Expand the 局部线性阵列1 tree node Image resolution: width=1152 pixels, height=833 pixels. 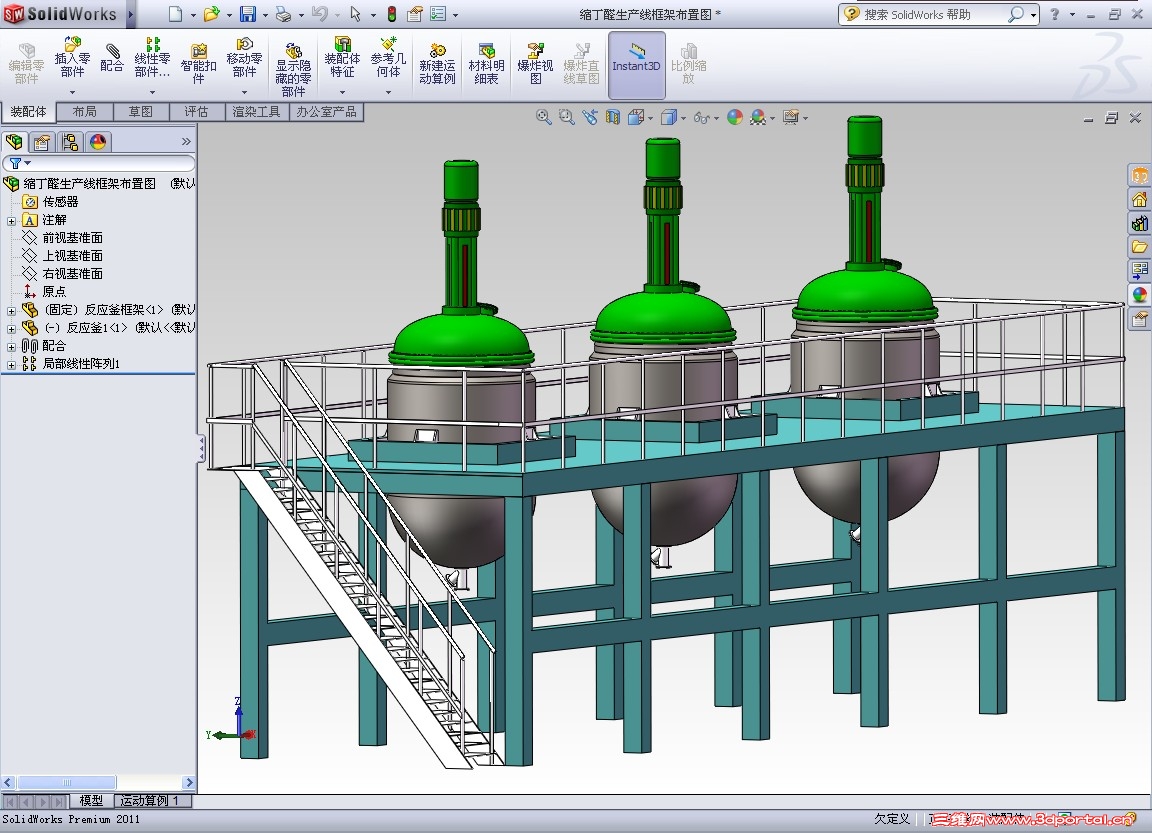pos(11,364)
